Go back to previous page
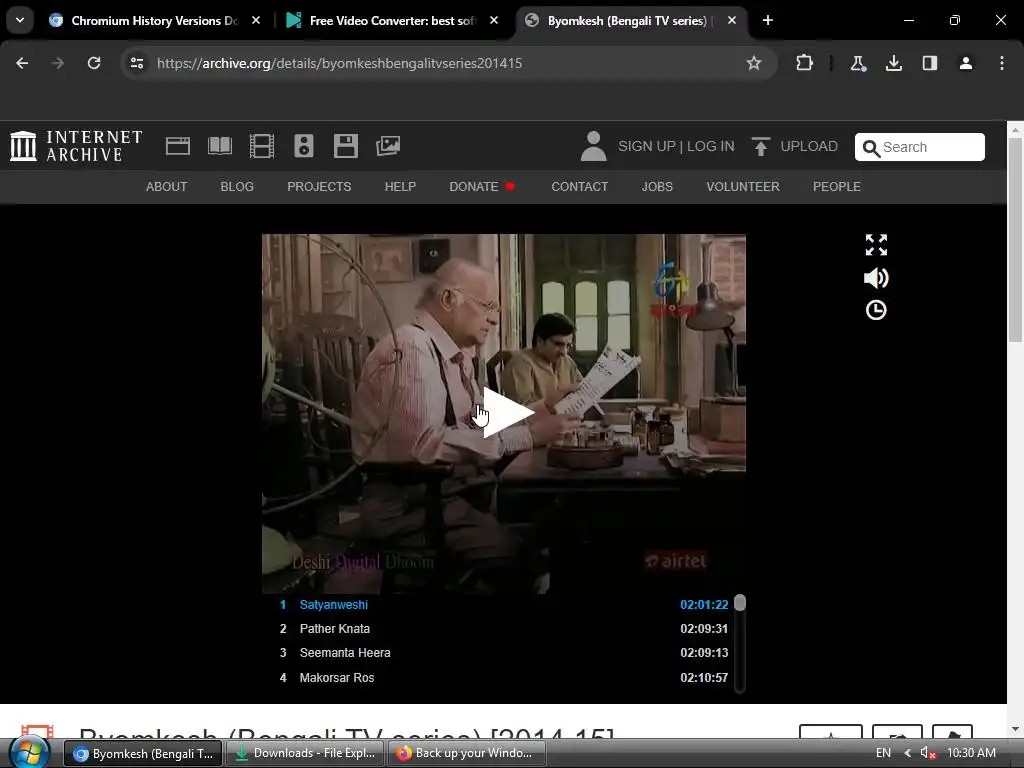Image resolution: width=1024 pixels, height=768 pixels. 22,63
